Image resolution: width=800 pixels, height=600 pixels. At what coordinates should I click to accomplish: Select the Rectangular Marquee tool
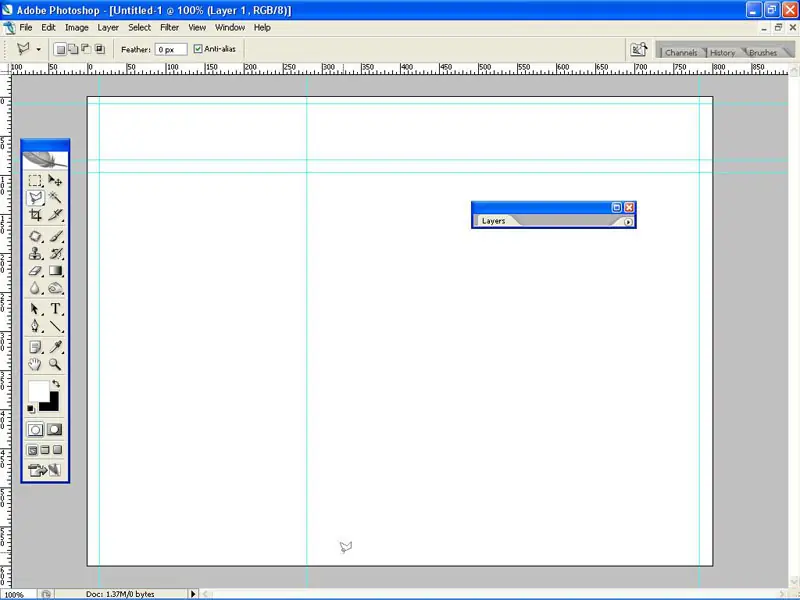(35, 180)
